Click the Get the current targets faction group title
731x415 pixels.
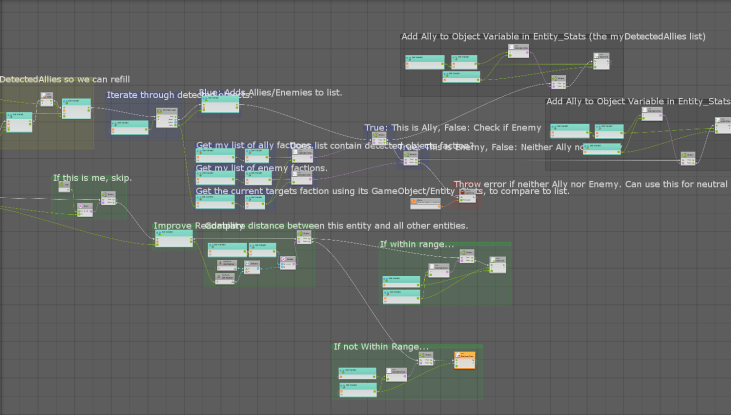coord(382,191)
